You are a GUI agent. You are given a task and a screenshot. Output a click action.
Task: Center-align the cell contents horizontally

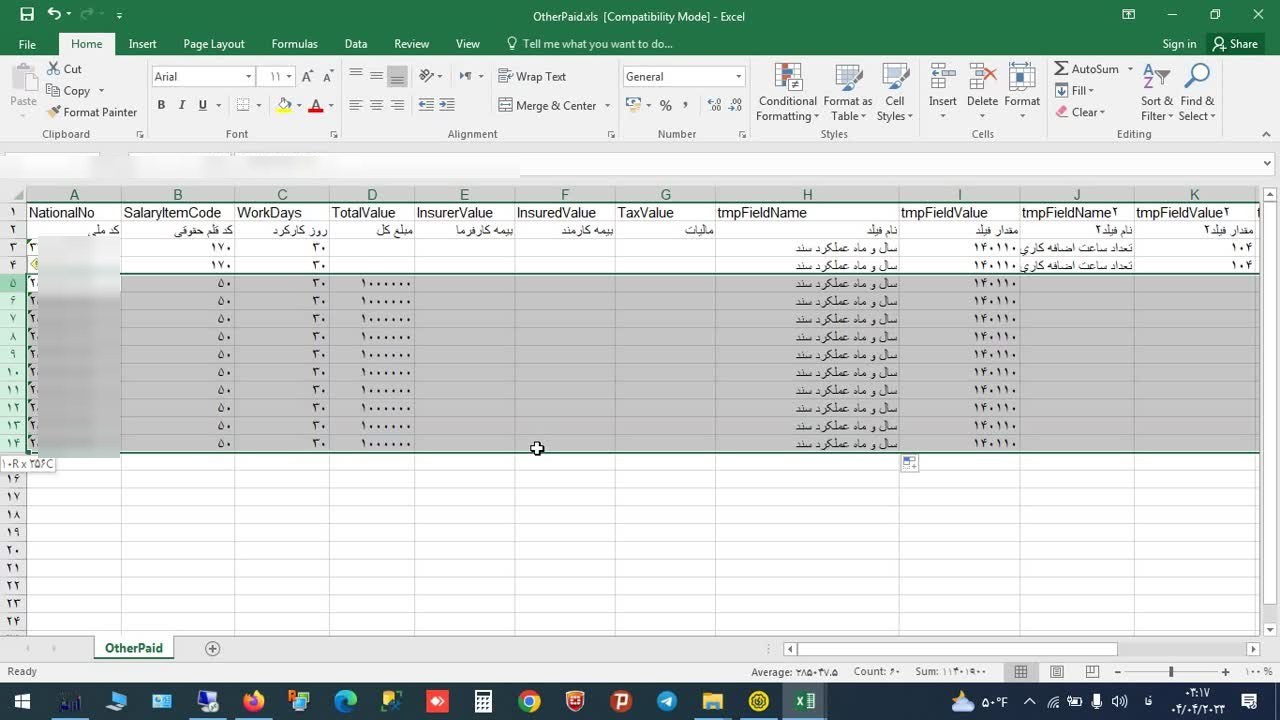[x=376, y=105]
